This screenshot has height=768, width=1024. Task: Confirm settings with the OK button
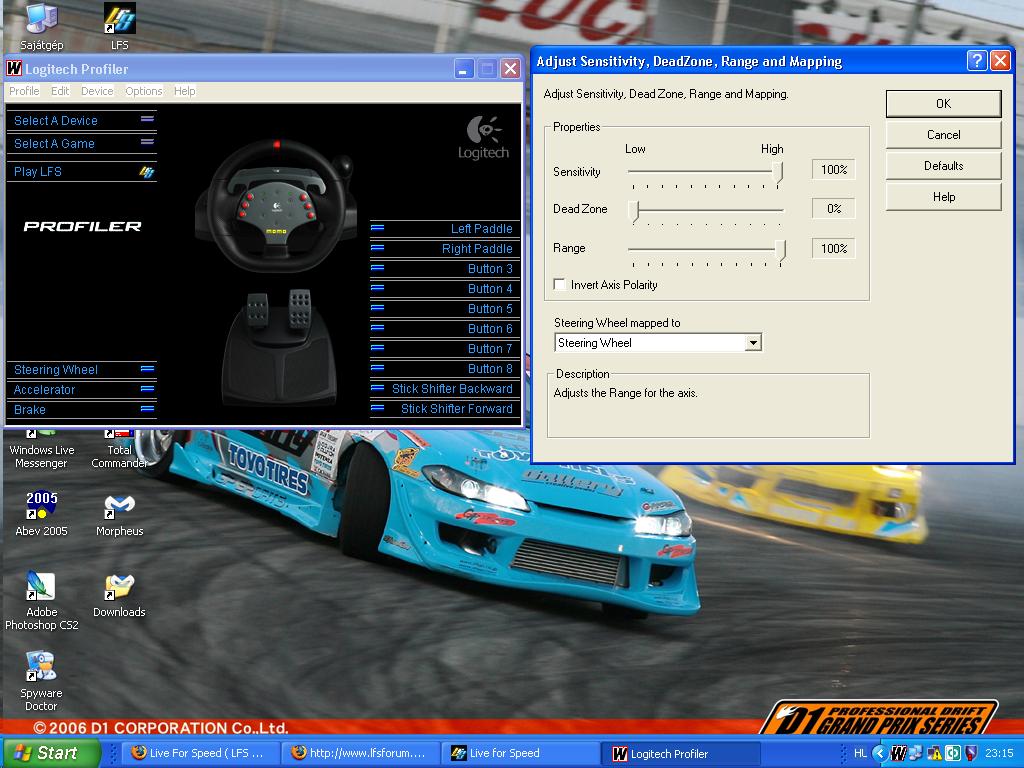tap(944, 104)
